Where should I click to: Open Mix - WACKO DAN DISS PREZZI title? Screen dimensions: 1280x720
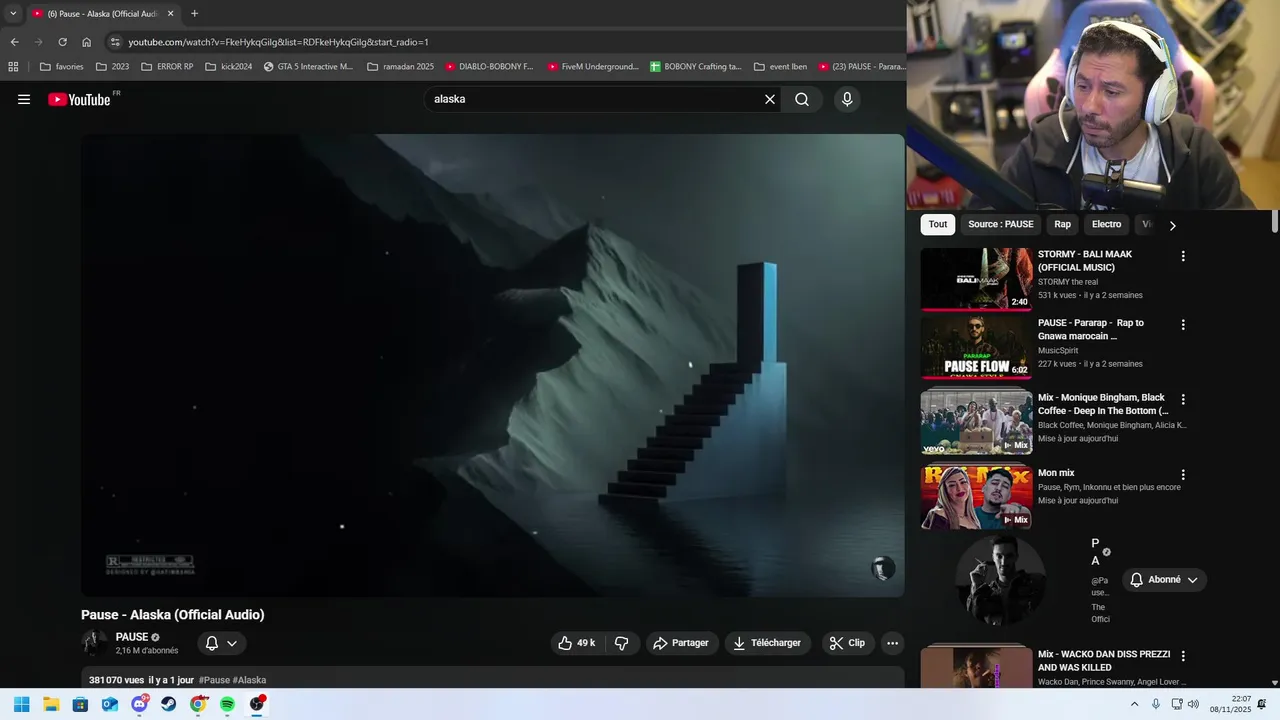click(x=1104, y=660)
